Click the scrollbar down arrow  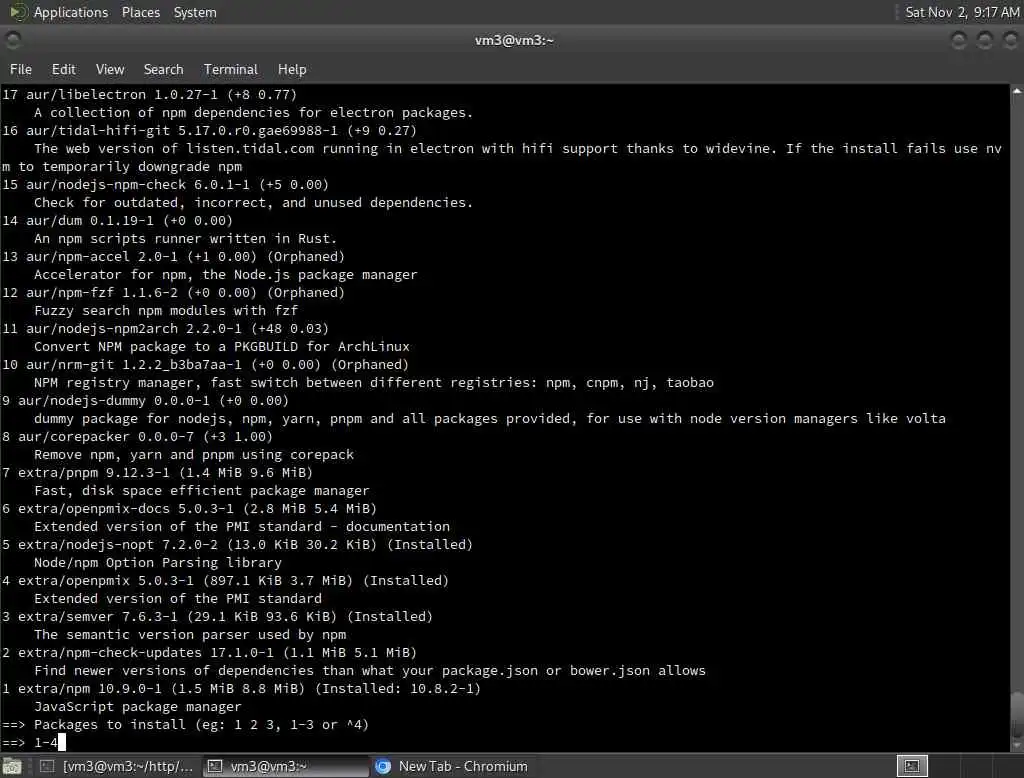tap(1017, 745)
